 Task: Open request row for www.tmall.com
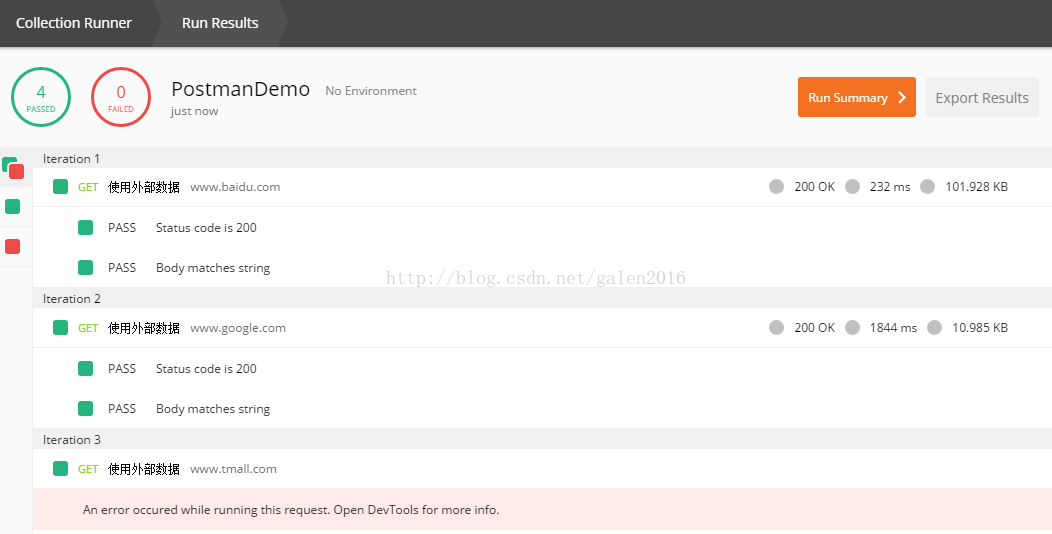click(x=542, y=469)
